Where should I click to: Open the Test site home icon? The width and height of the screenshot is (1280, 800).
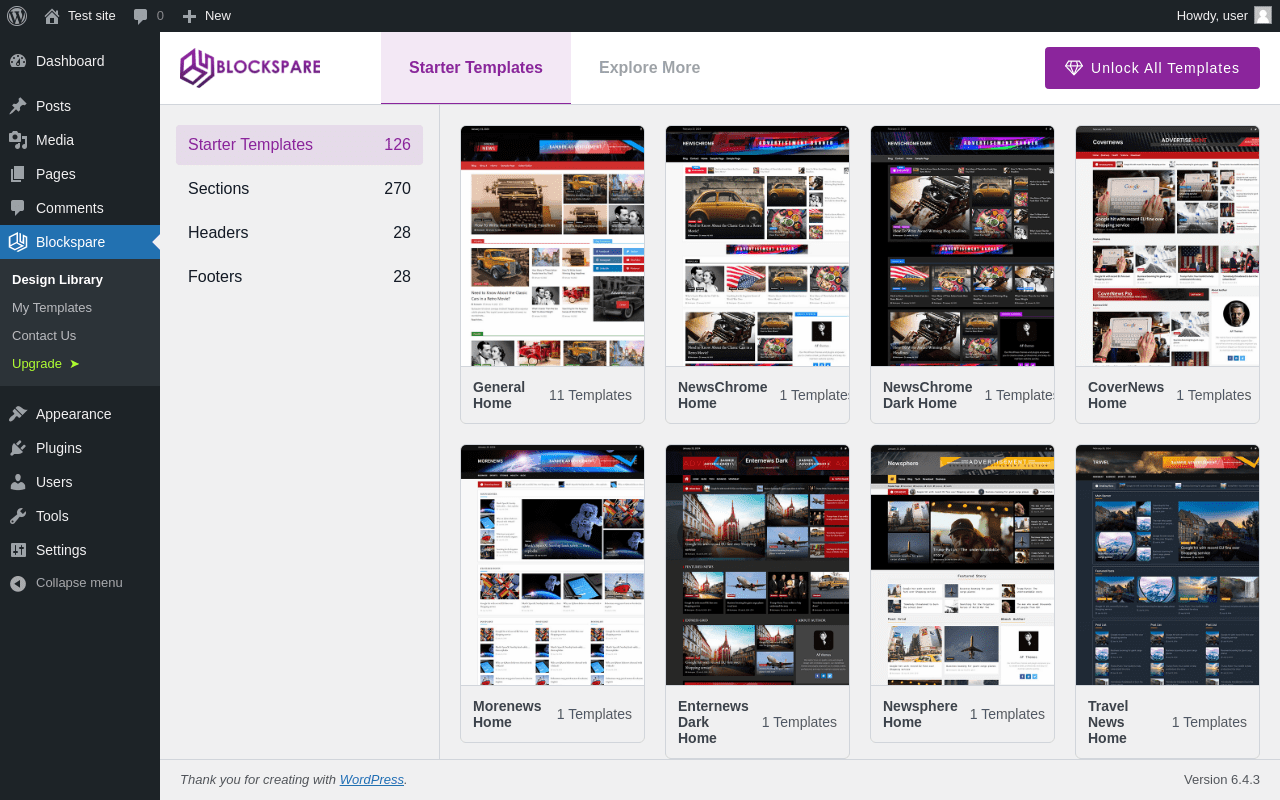point(52,16)
